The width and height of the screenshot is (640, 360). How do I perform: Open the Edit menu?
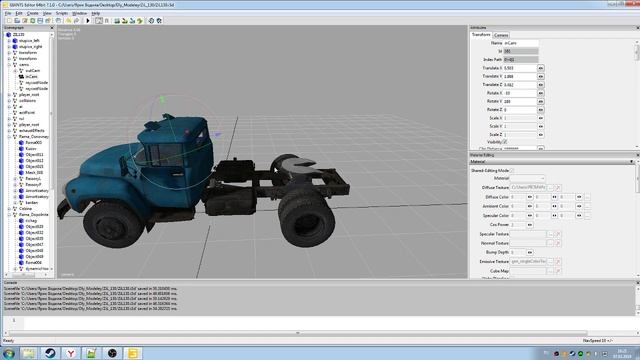pyautogui.click(x=19, y=13)
